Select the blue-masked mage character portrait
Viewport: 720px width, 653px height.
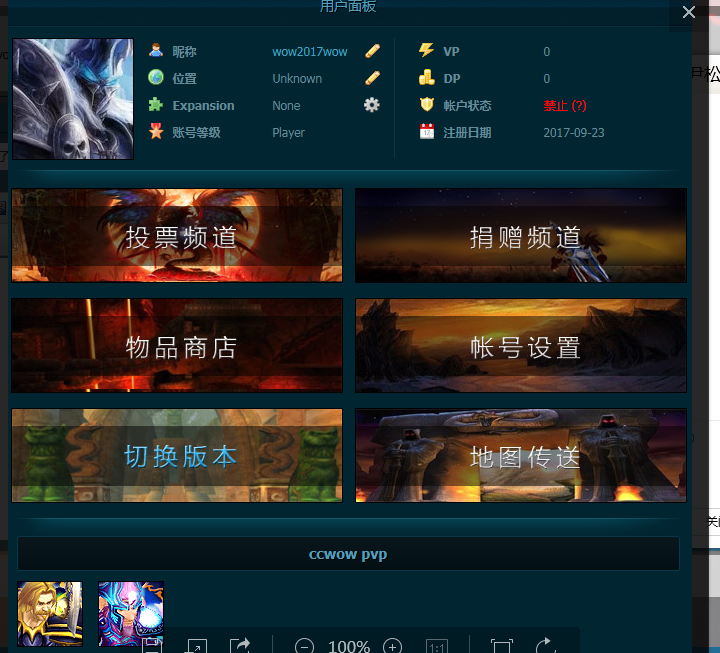[x=131, y=614]
